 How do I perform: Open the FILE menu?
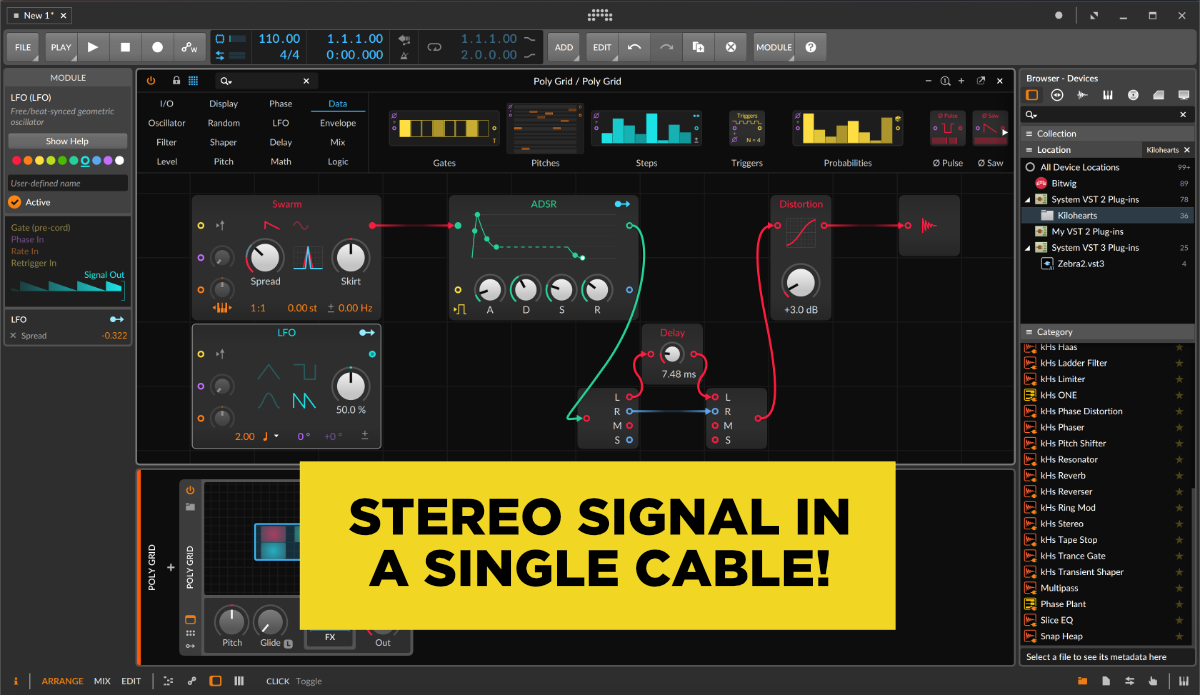(x=23, y=47)
